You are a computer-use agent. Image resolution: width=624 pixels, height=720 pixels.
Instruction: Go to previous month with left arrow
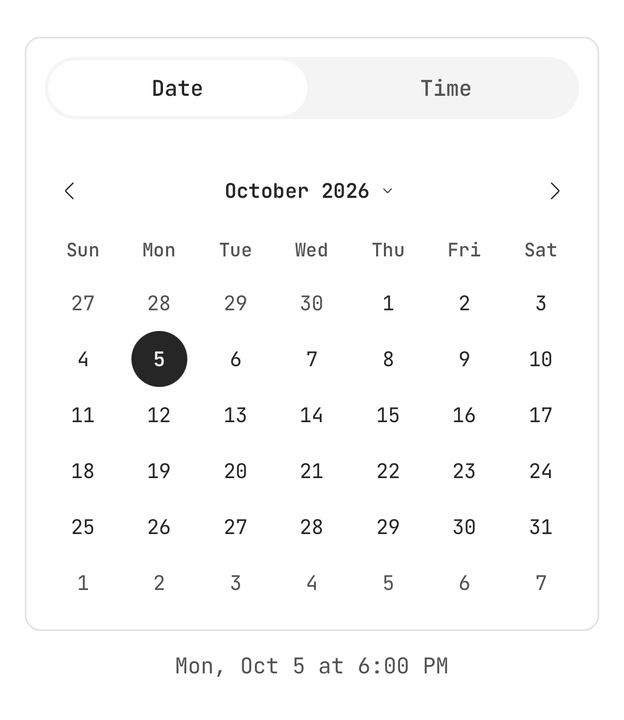(x=70, y=191)
